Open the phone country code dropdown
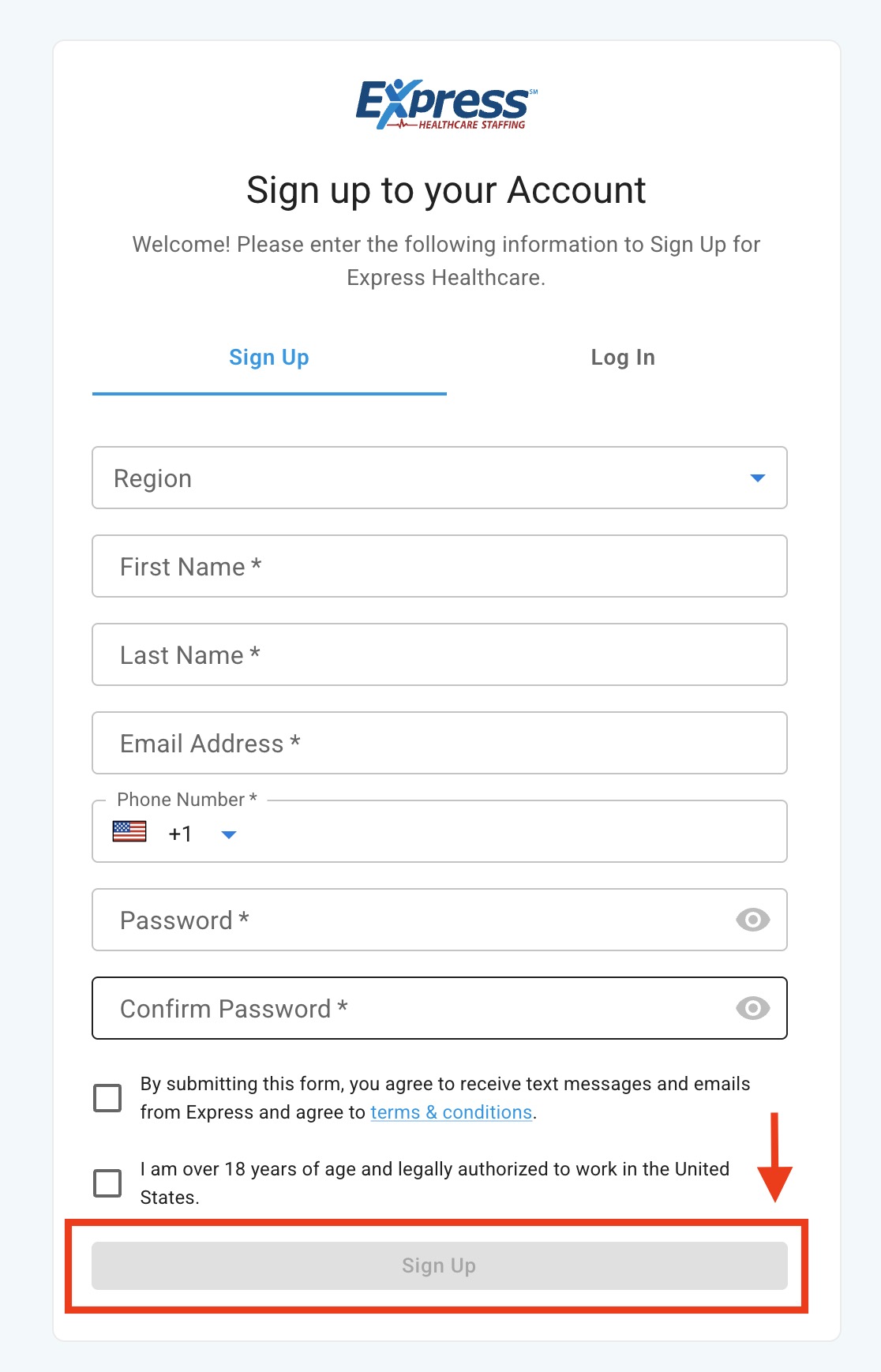This screenshot has height=1372, width=881. (x=229, y=834)
